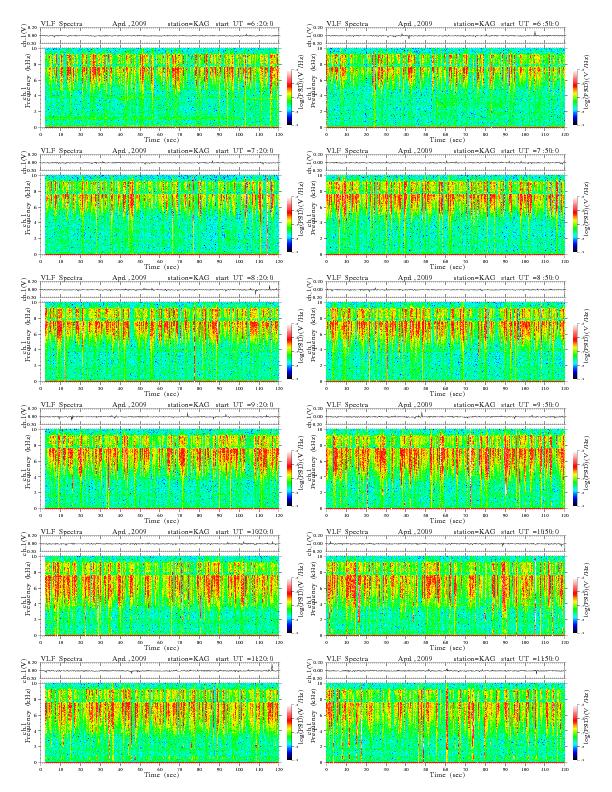
Task: Select the spectrogram starting UT 6:20:0
Action: [160, 88]
